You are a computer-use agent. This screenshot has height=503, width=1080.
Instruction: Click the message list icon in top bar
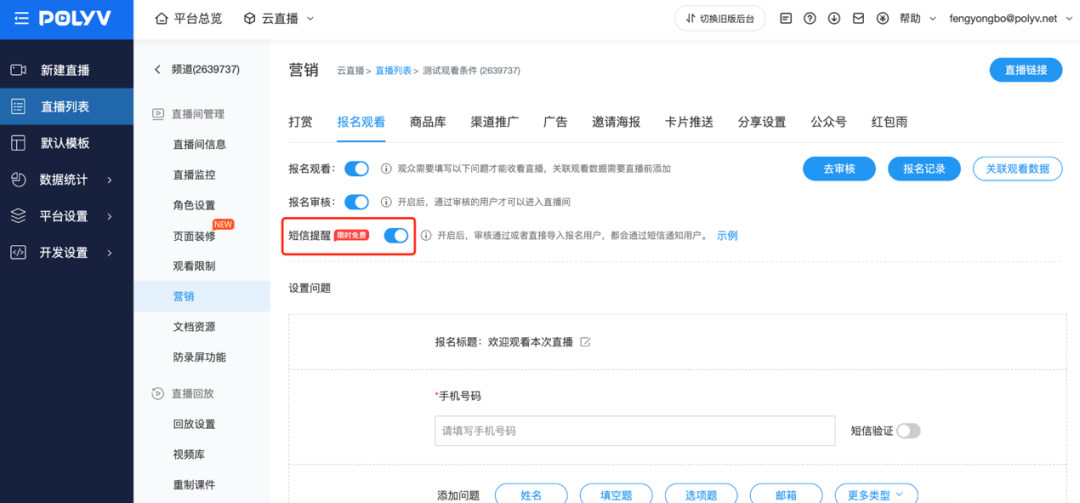coord(785,19)
